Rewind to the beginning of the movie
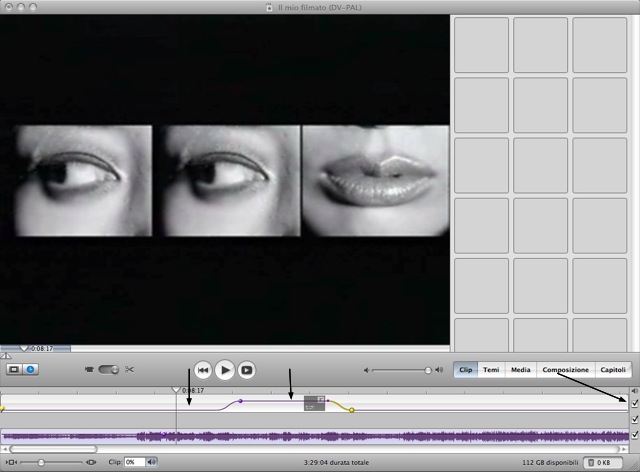This screenshot has height=472, width=640. click(203, 370)
